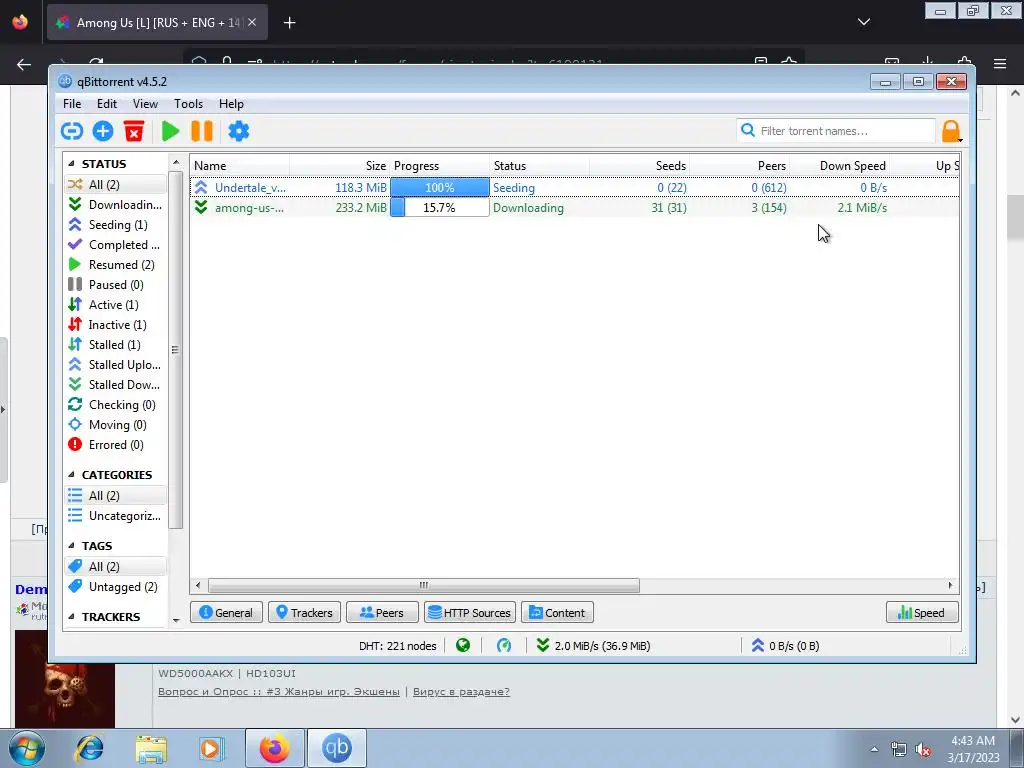
Task: Collapse the CATEGORIES section
Action: [71, 475]
